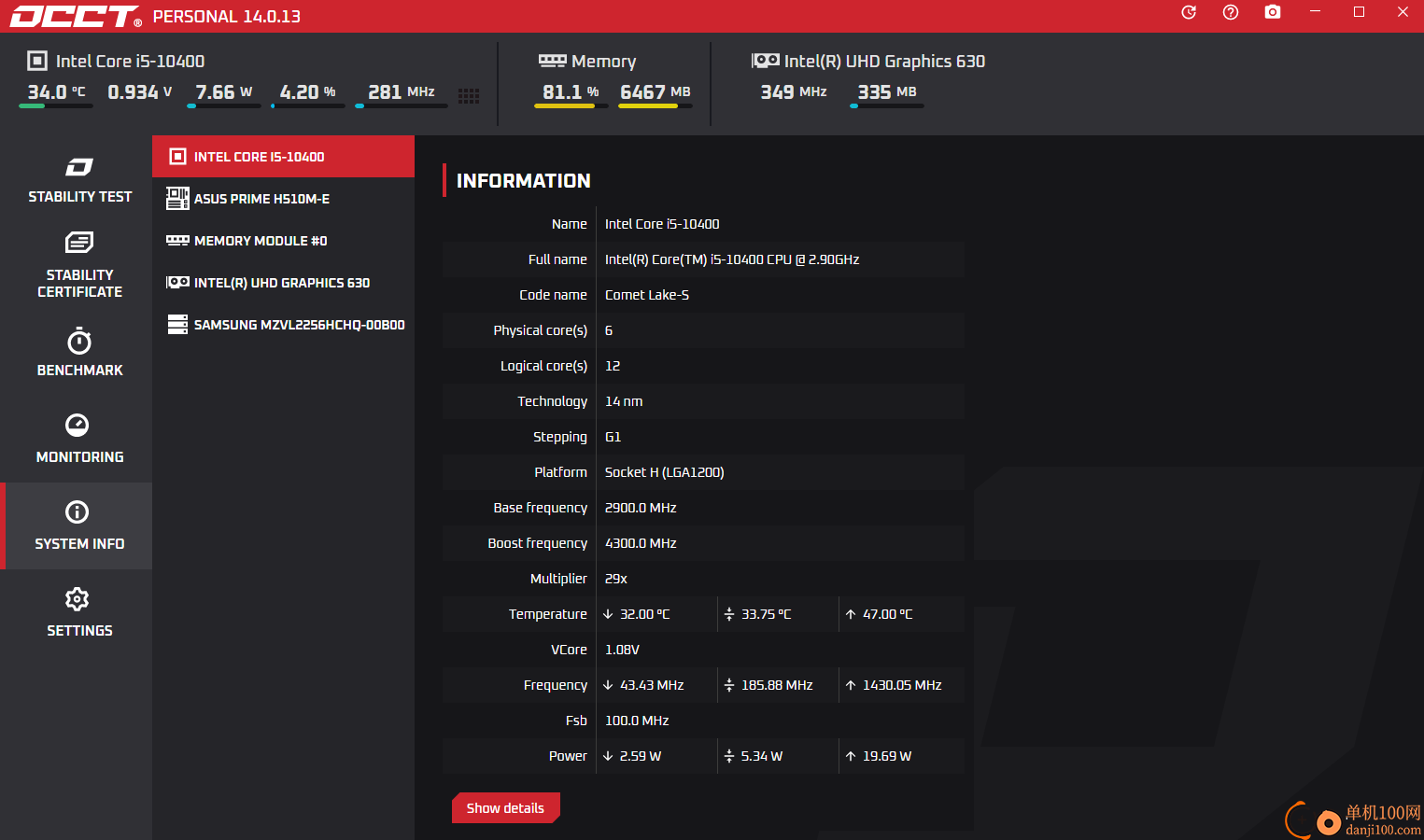Click Logical core(s) value 12

(x=613, y=366)
